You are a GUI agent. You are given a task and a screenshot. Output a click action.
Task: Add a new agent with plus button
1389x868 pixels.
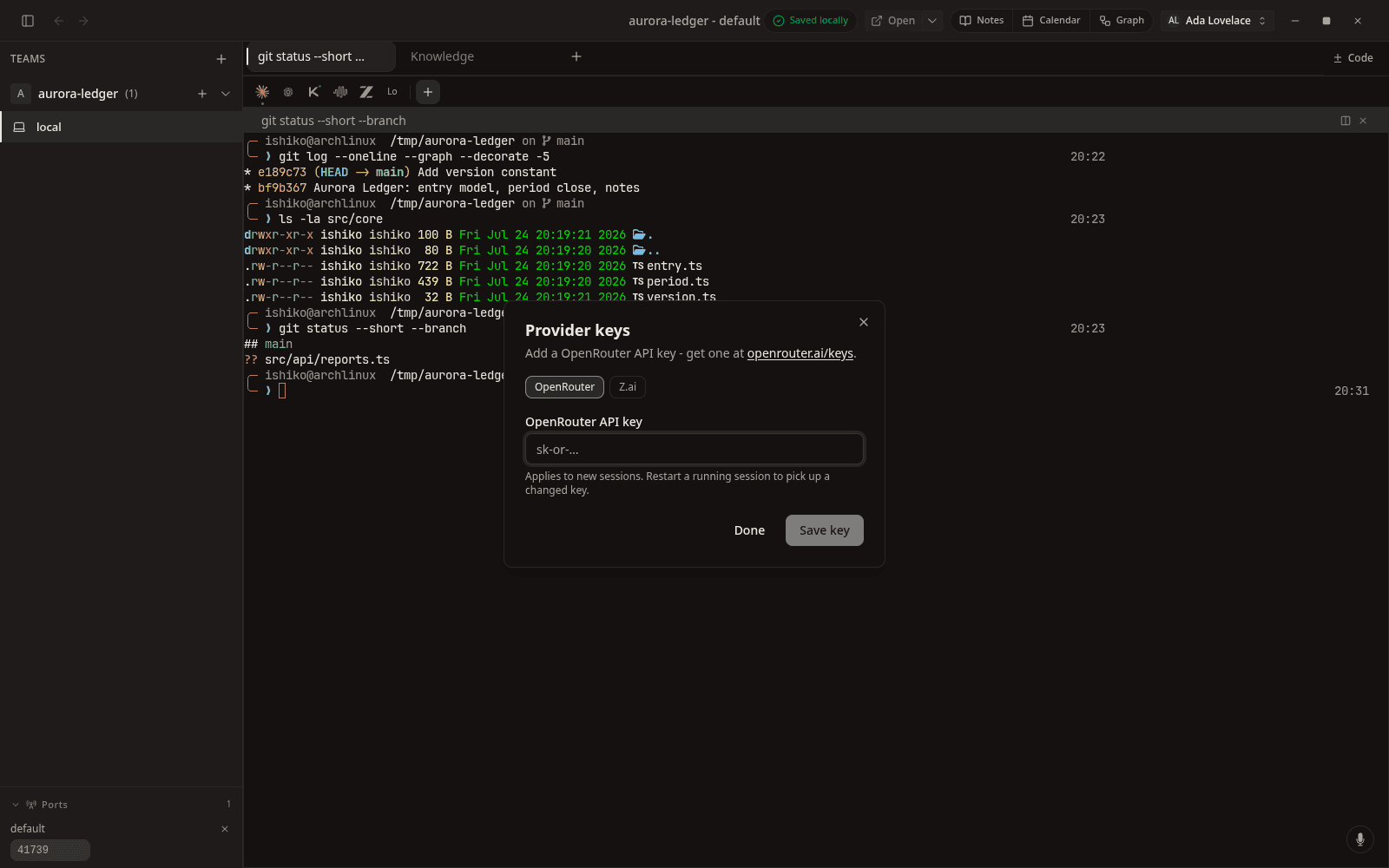428,92
